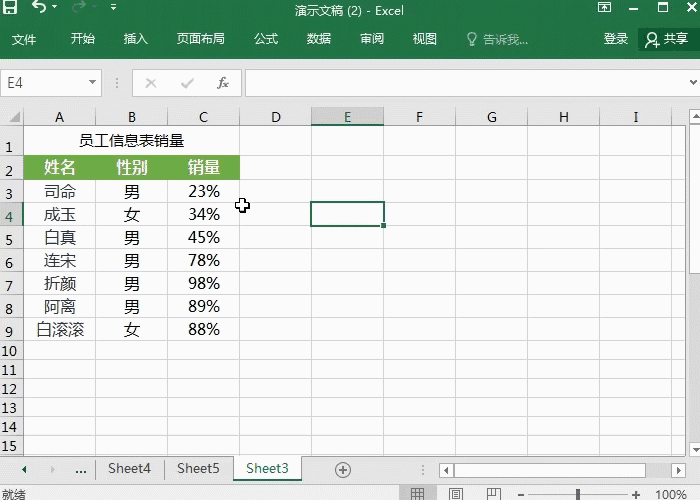Switch to Sheet5 tab

point(198,468)
